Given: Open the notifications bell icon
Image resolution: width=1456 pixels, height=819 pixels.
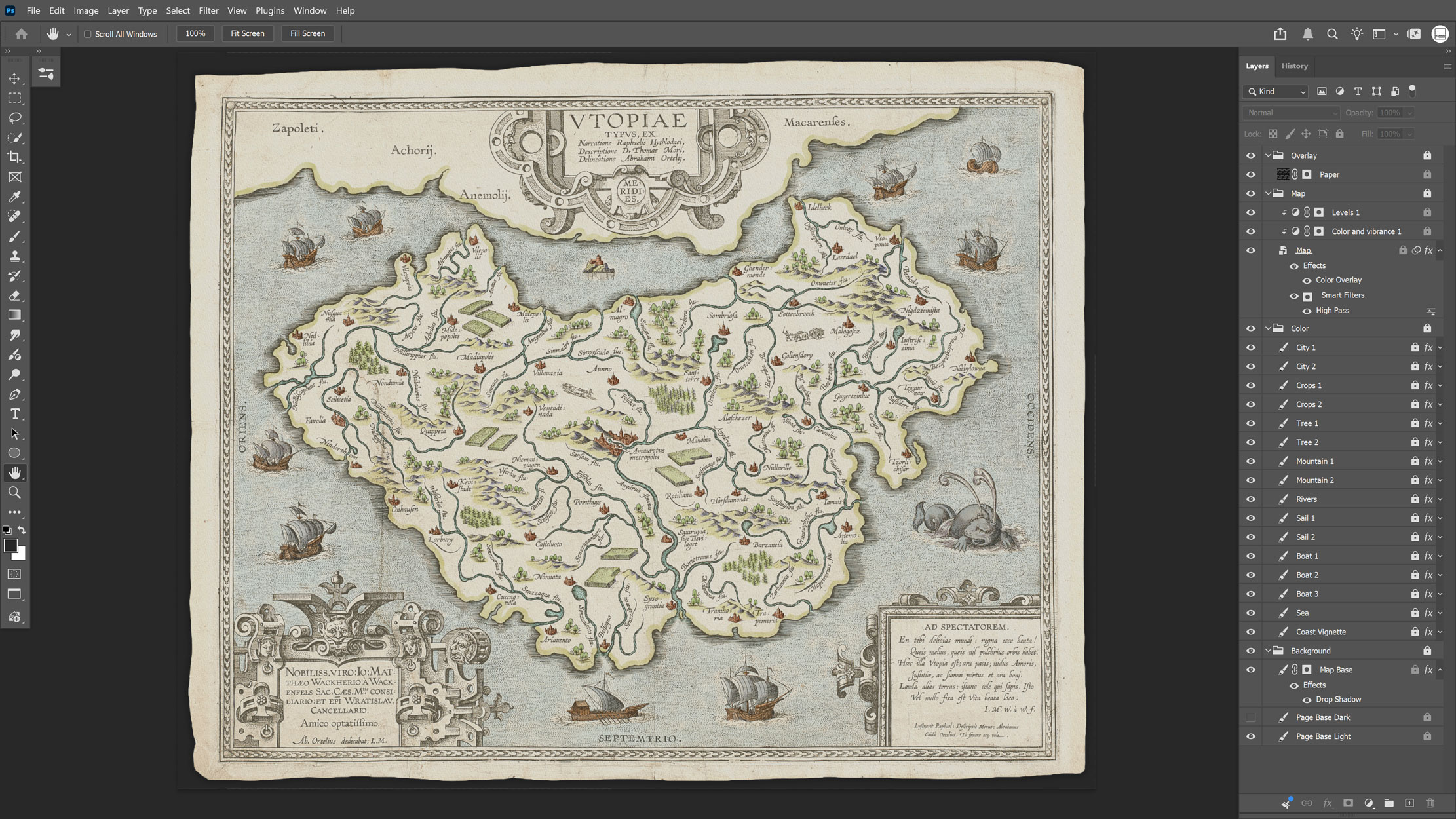Looking at the screenshot, I should click(x=1307, y=34).
